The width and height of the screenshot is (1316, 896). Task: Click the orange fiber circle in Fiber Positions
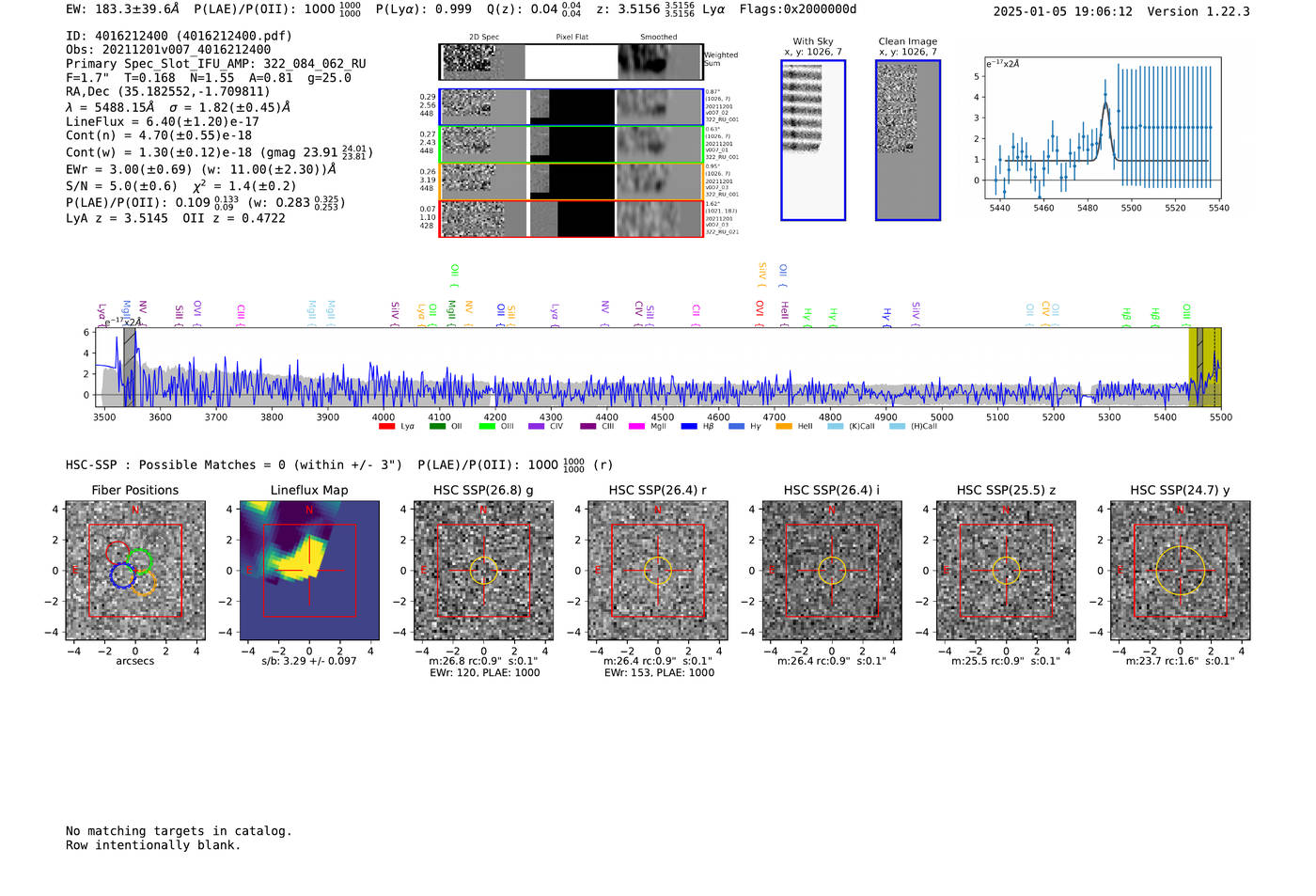[143, 583]
